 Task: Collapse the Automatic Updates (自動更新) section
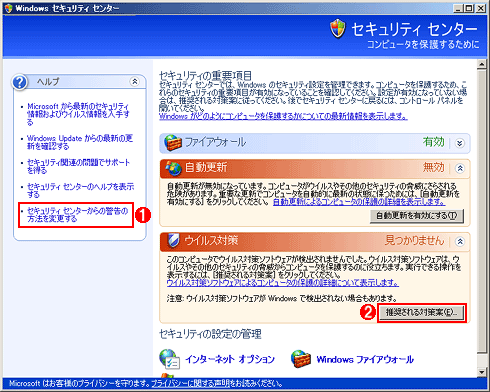(460, 168)
